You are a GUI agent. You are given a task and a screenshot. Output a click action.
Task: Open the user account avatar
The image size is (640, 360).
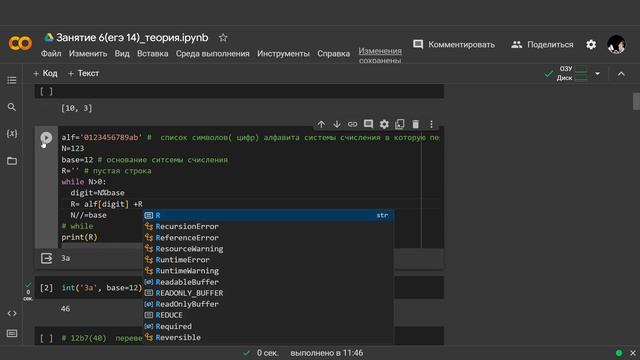[616, 44]
